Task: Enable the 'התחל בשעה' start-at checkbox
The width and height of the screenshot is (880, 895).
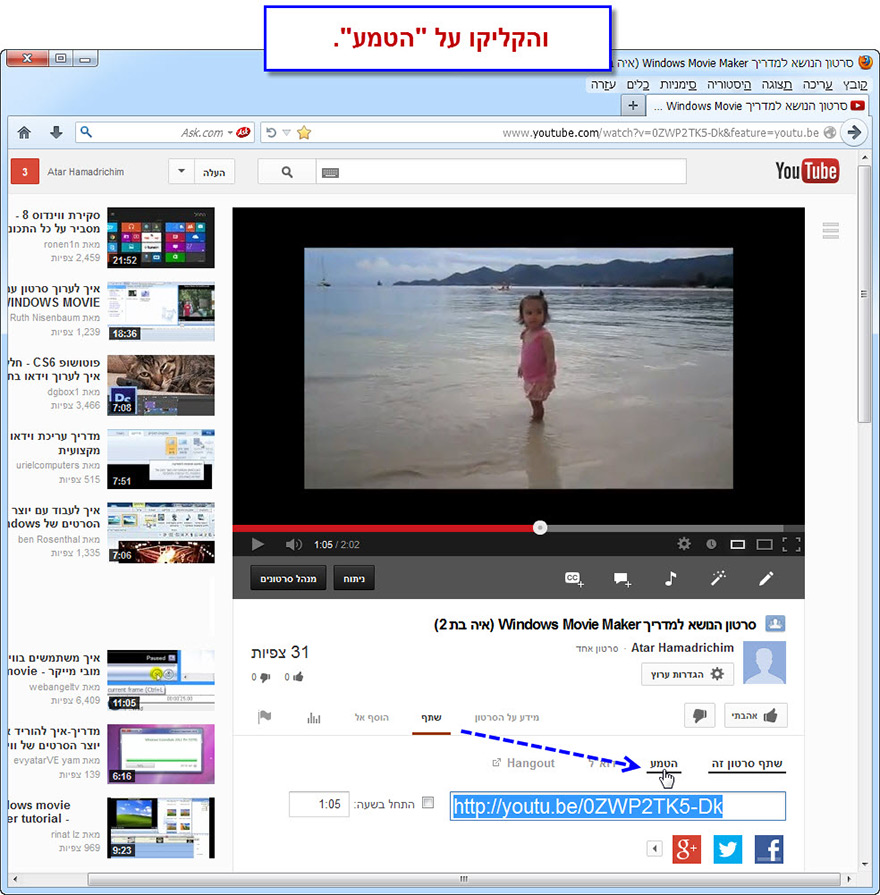Action: click(x=428, y=803)
